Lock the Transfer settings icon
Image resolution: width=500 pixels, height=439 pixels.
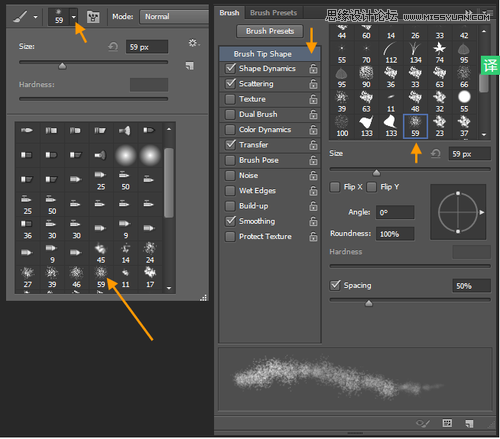click(x=313, y=145)
